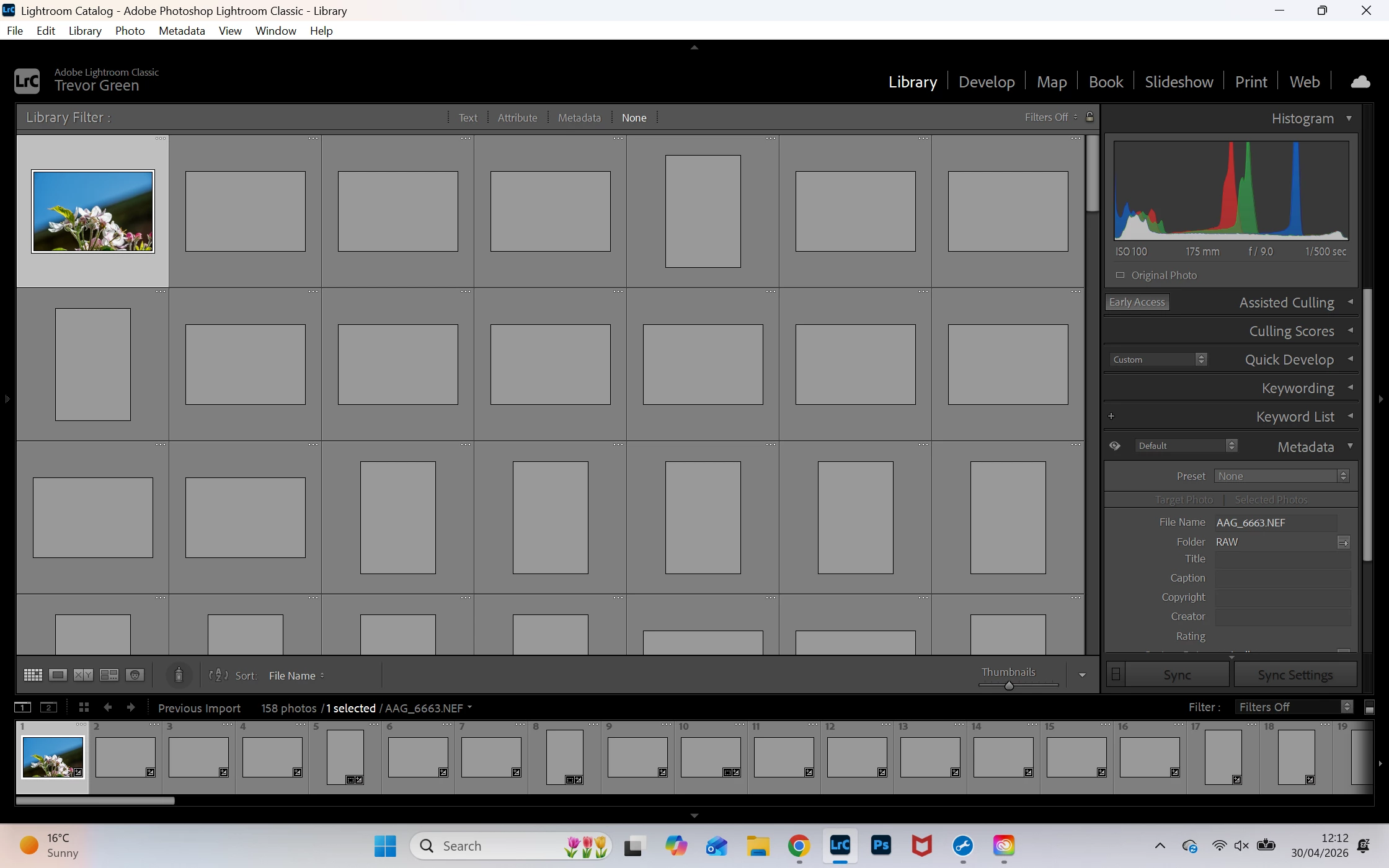Open the Sort File Name dropdown

coord(296,675)
